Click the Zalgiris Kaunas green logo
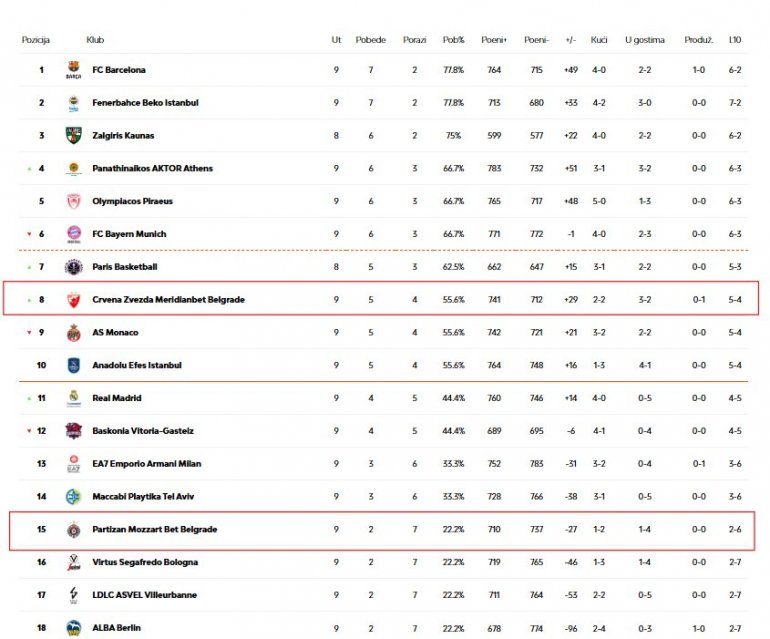 click(x=73, y=136)
